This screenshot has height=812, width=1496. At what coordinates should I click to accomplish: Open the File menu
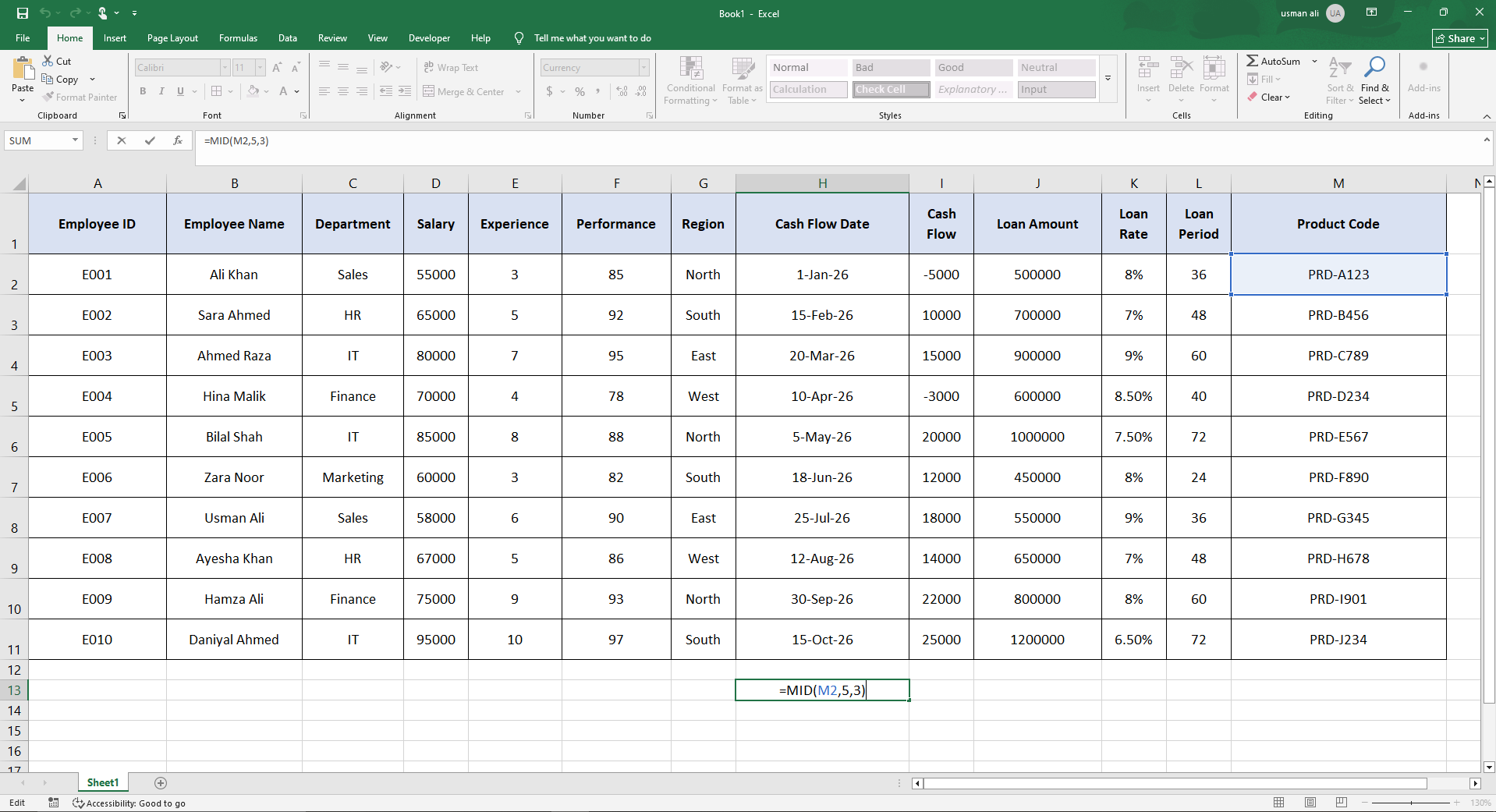click(23, 38)
